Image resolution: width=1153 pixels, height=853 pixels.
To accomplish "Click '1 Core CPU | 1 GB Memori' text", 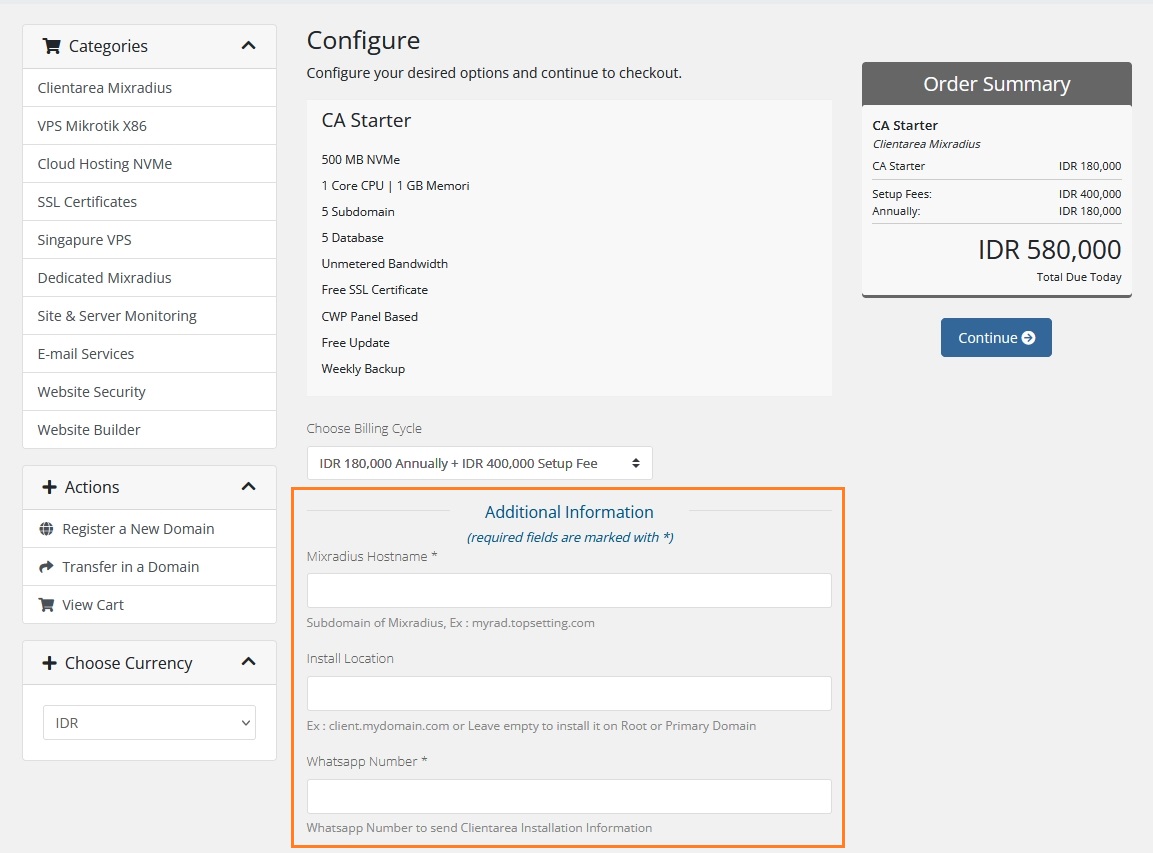I will coord(395,186).
